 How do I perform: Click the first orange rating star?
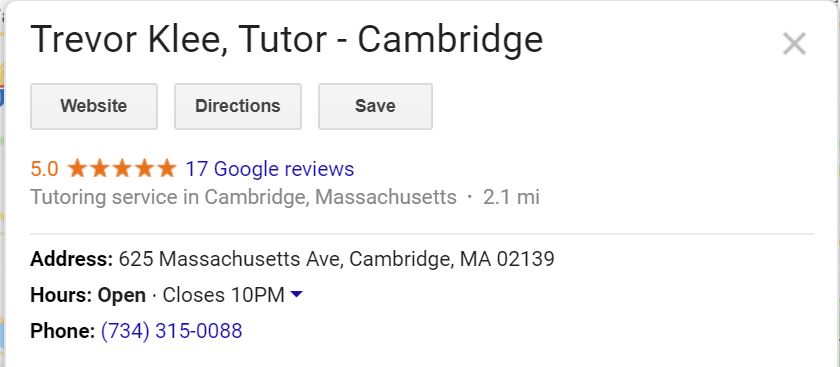click(77, 168)
